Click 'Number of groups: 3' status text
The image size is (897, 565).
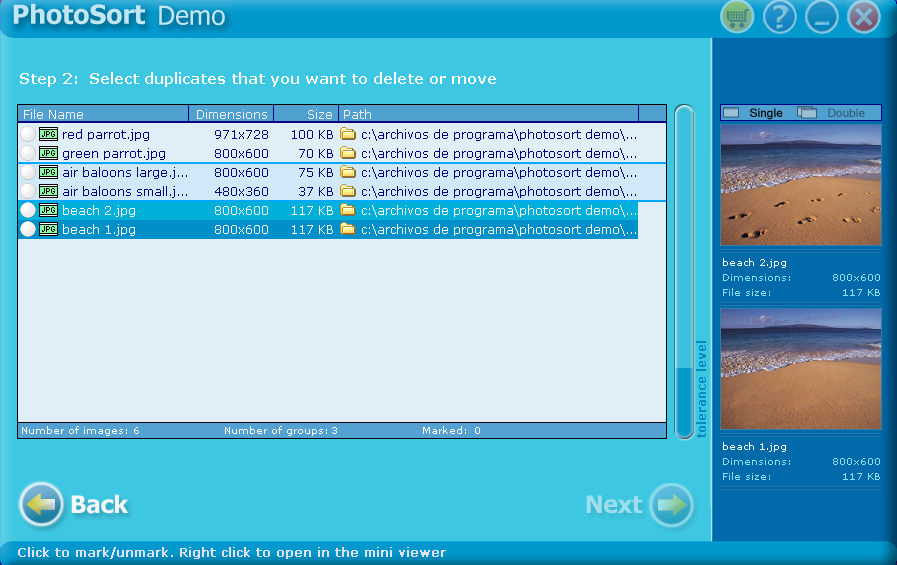pyautogui.click(x=281, y=431)
